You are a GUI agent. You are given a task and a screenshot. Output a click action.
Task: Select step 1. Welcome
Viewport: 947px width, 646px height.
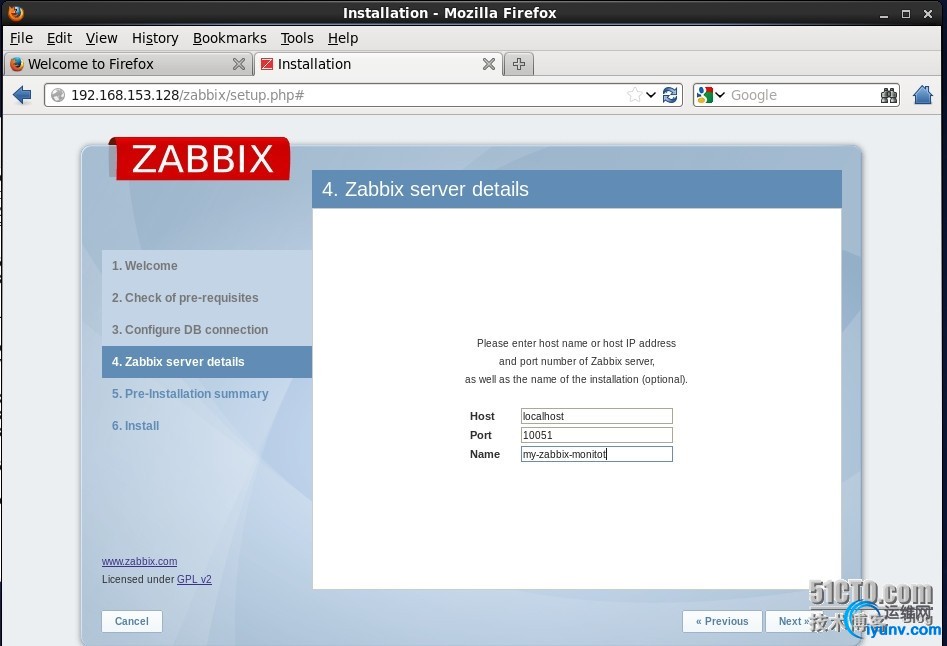pos(207,266)
